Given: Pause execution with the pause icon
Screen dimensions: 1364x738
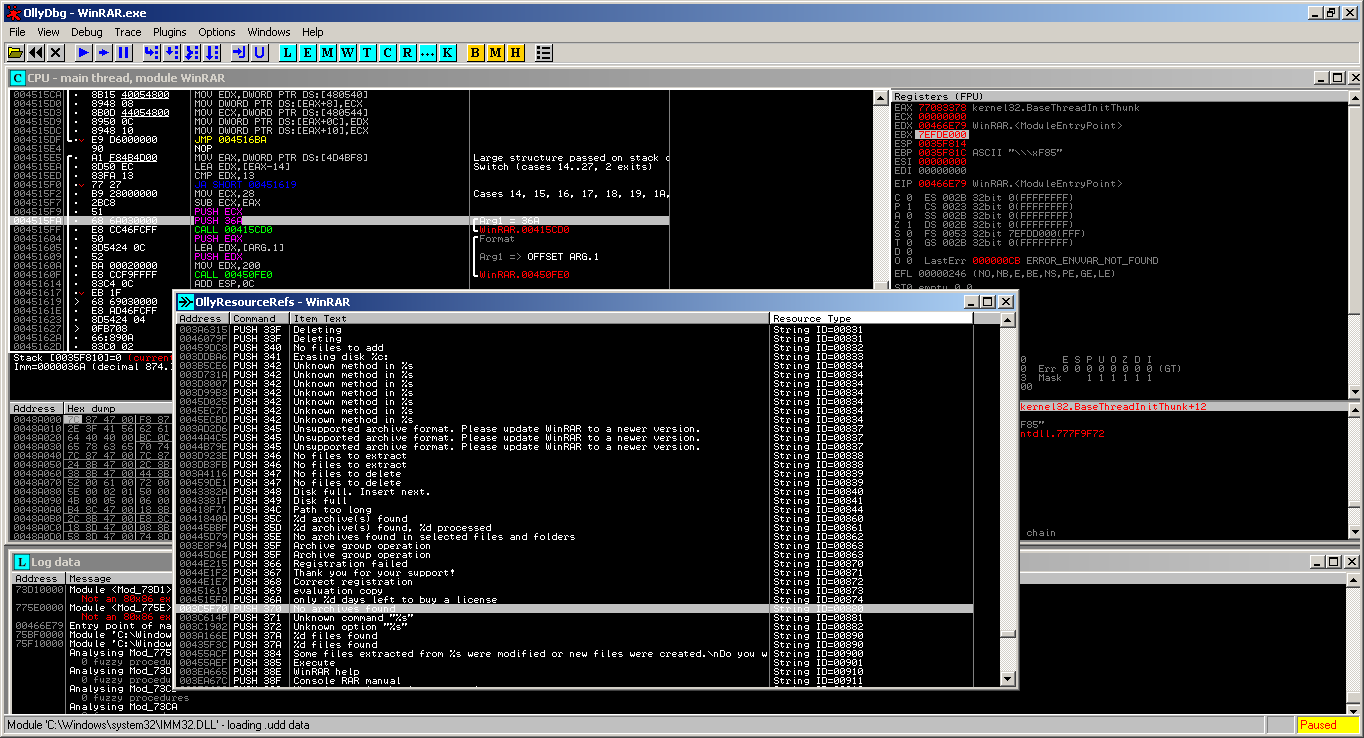Looking at the screenshot, I should coord(124,52).
